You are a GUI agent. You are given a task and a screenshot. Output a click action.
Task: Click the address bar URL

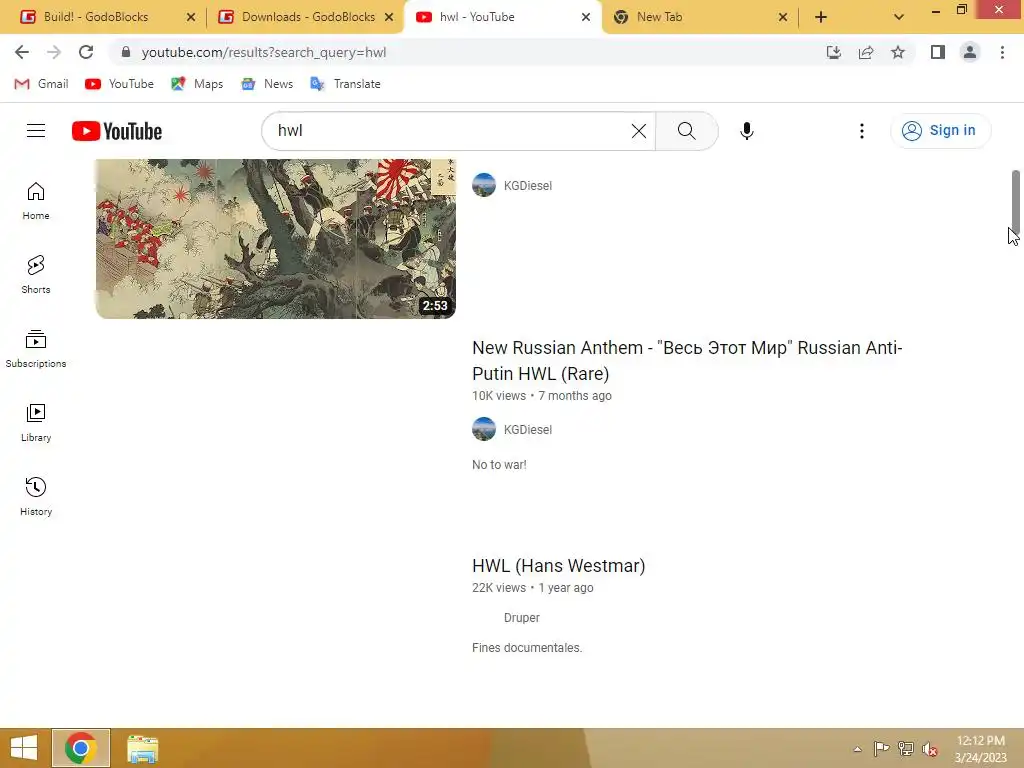click(264, 52)
